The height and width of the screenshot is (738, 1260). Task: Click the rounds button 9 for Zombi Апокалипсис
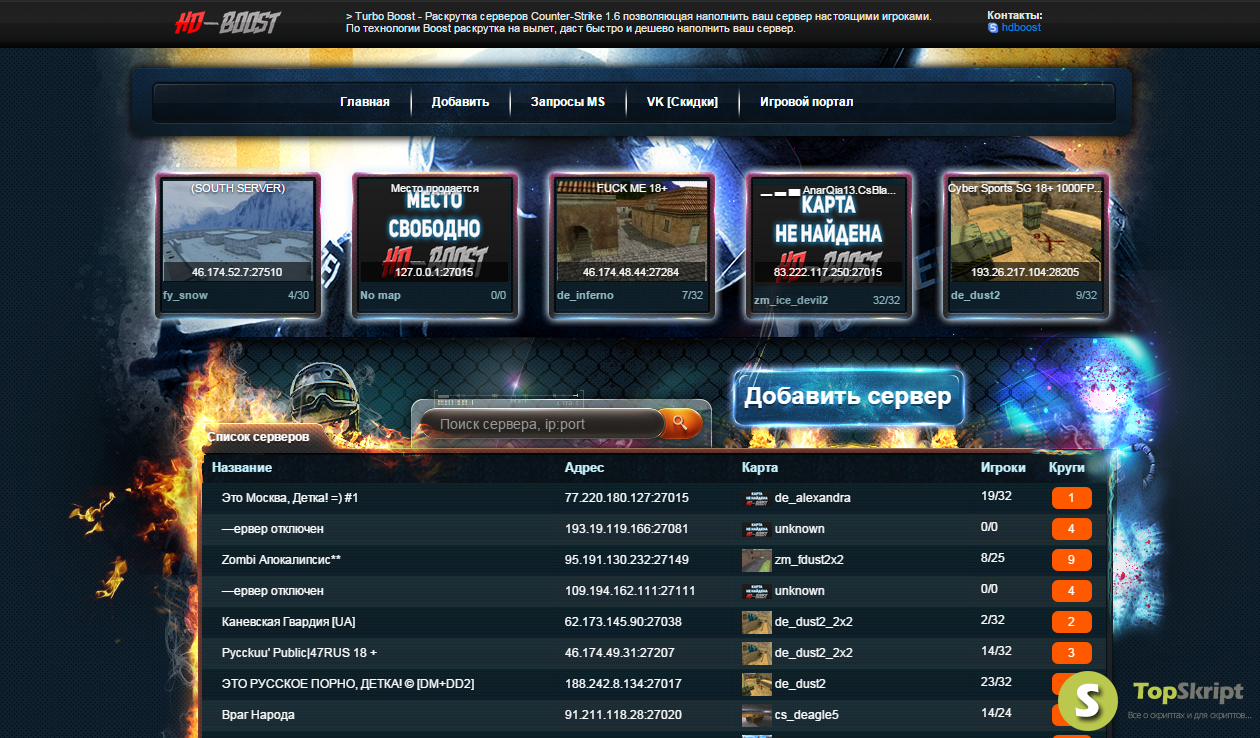click(1071, 560)
